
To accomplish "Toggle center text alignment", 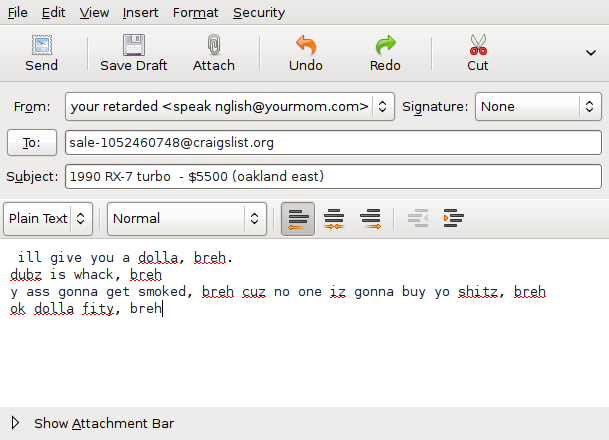I will (334, 218).
